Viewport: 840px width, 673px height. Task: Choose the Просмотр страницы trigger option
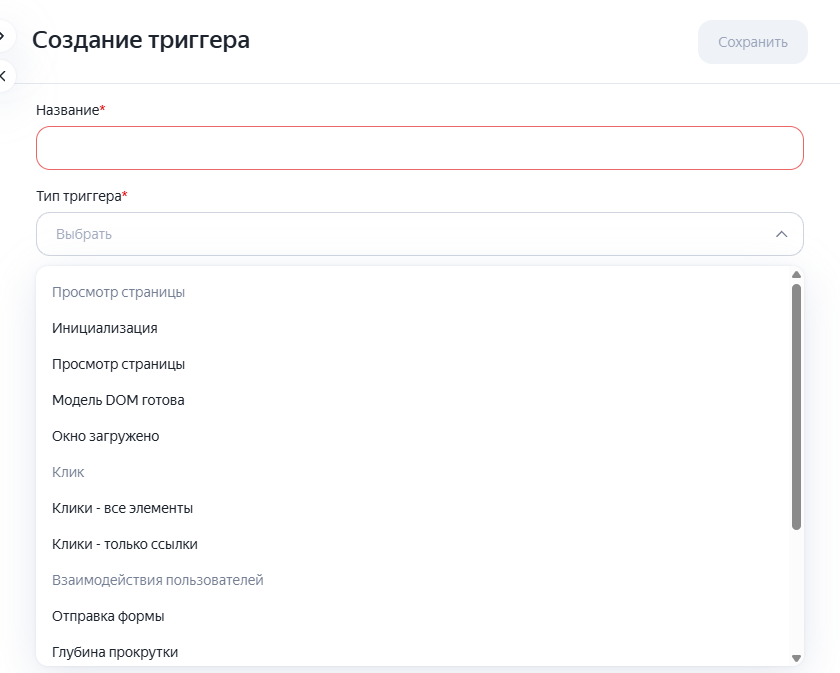pyautogui.click(x=414, y=364)
